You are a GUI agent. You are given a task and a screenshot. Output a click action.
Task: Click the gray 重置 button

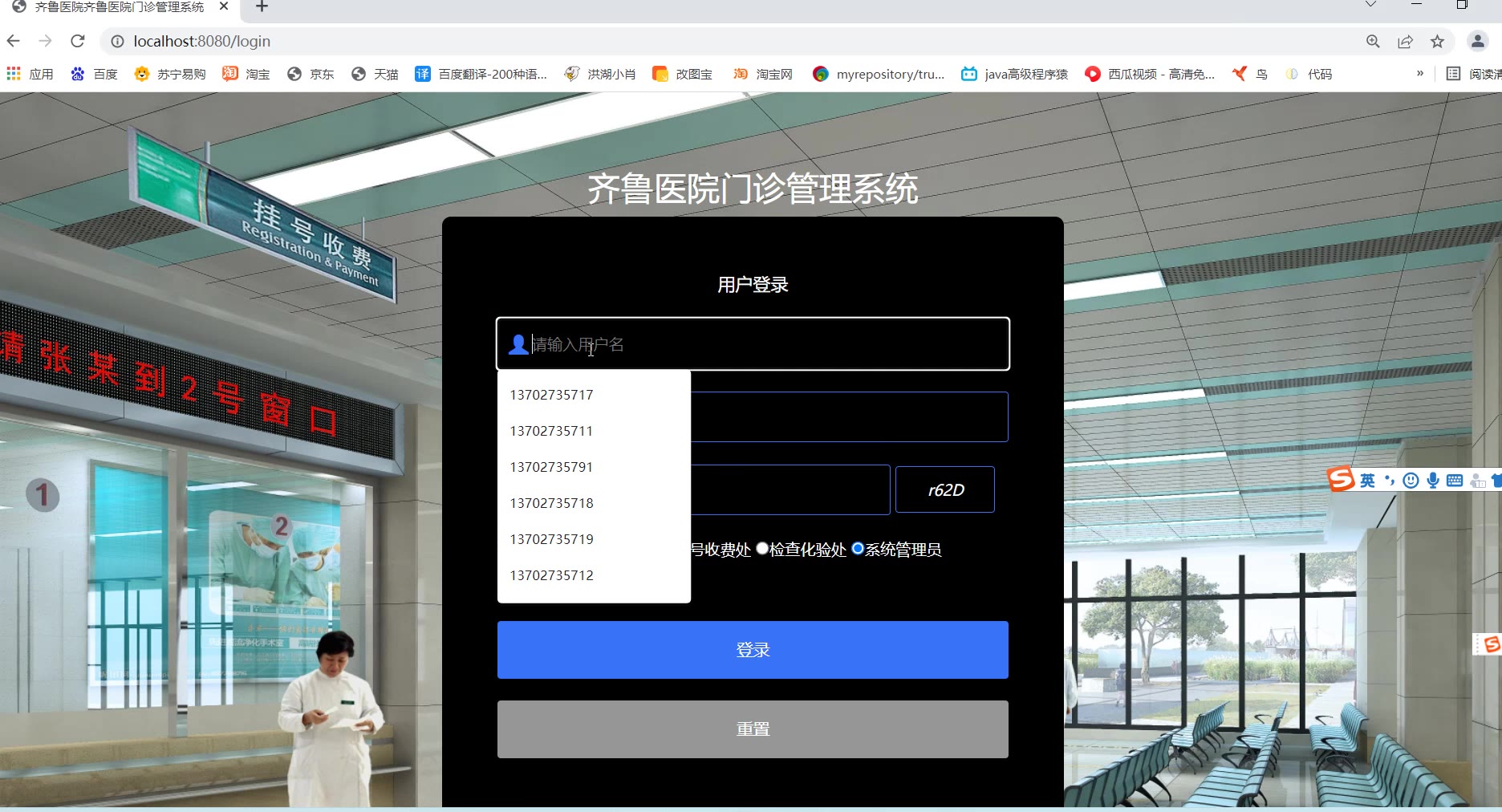tap(753, 729)
